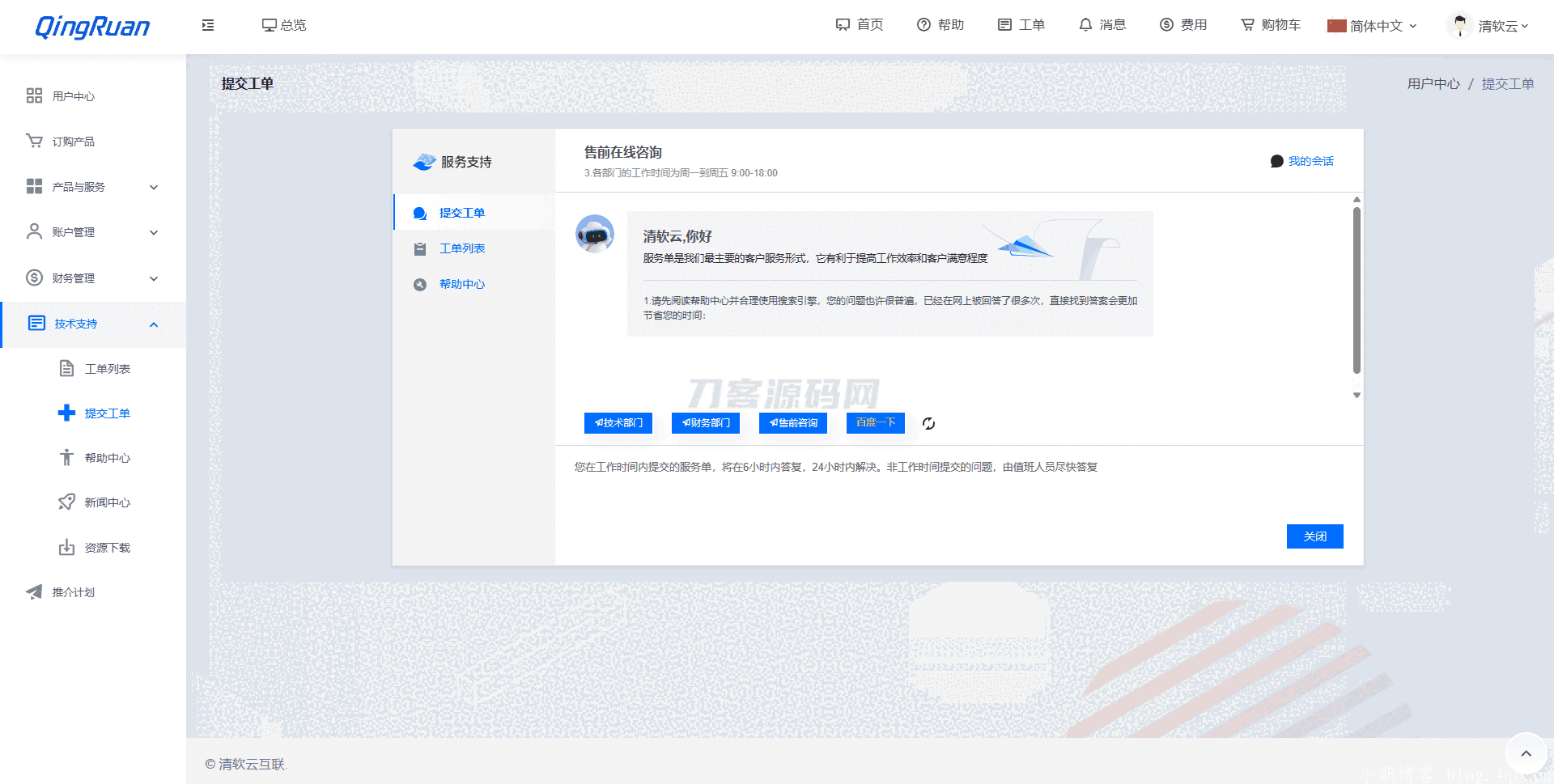Image resolution: width=1554 pixels, height=784 pixels.
Task: Click the chat scrollbar up arrow
Action: coord(1357,199)
